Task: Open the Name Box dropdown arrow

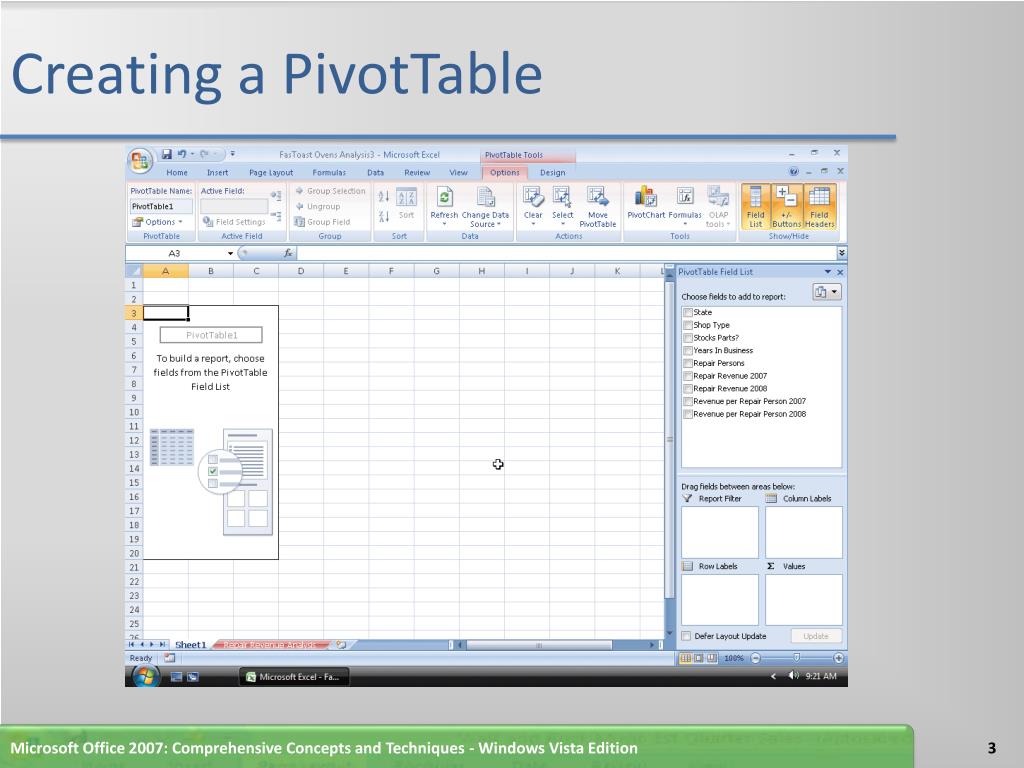Action: [x=231, y=253]
